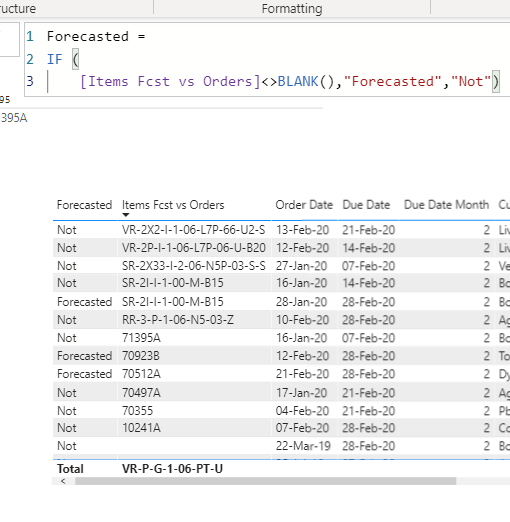The image size is (510, 522).
Task: Click [Items Fcst vs Orders] reference in formula
Action: [170, 81]
